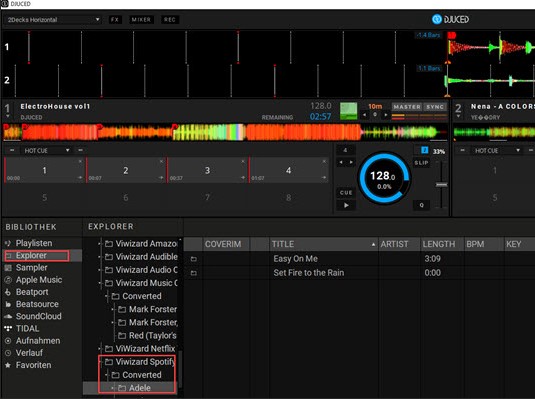
Task: Click the DJUCED logo
Action: coord(450,19)
